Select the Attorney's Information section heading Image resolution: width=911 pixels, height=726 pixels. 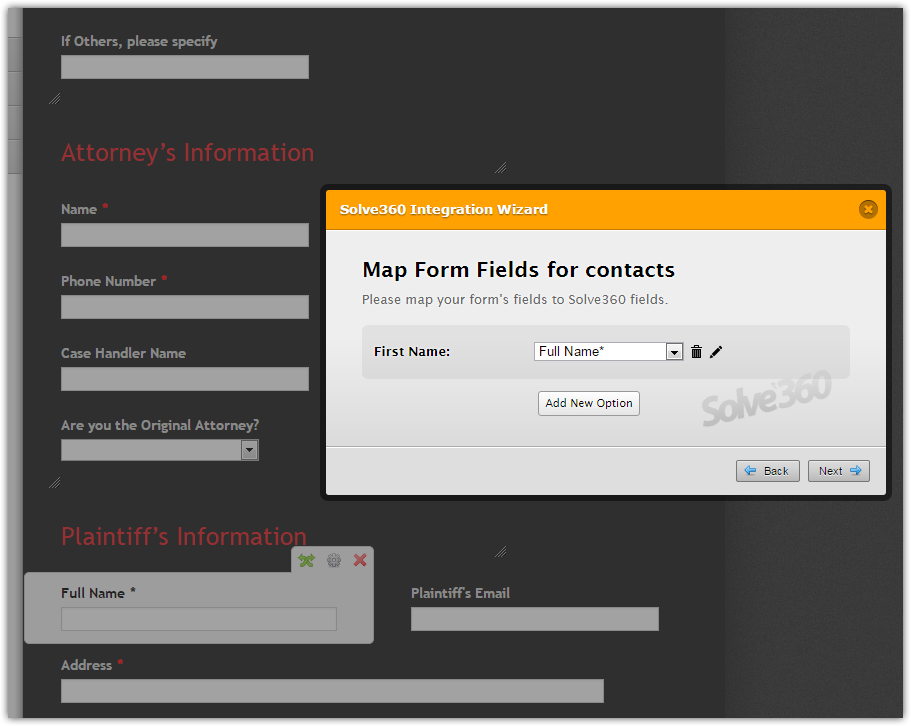pos(188,153)
